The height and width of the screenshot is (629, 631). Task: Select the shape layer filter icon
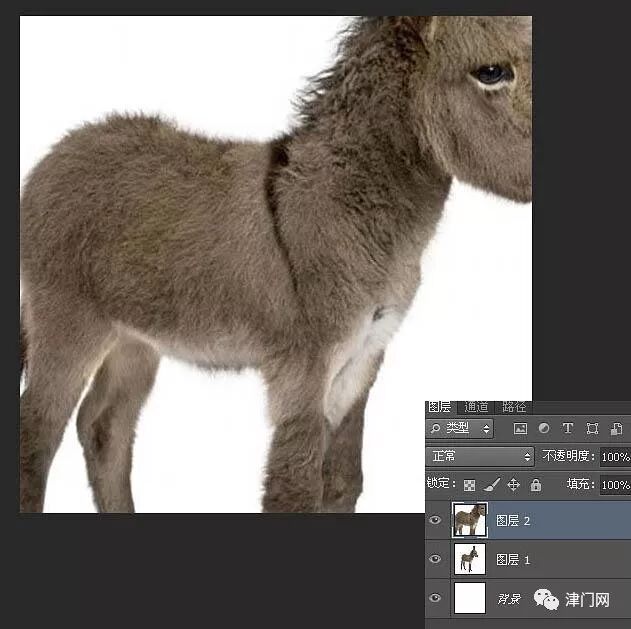point(592,429)
